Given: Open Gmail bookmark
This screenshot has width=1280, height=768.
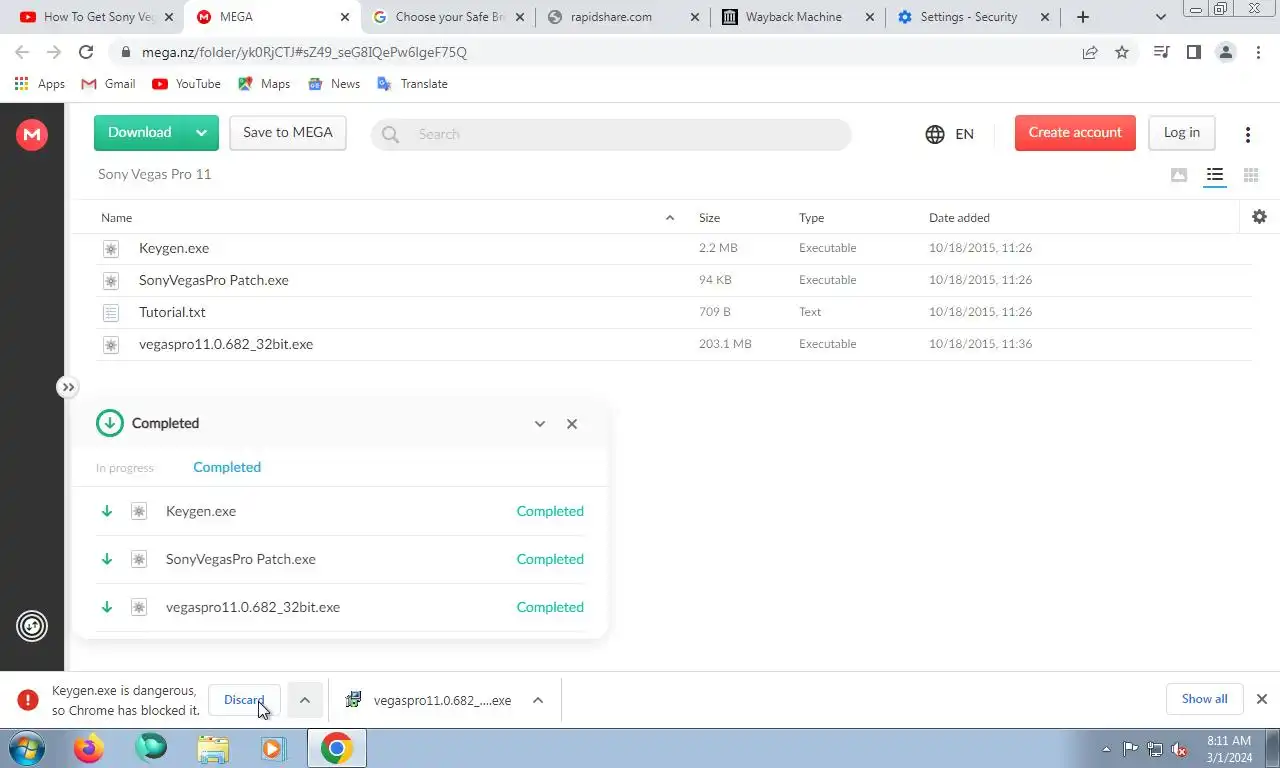Looking at the screenshot, I should [108, 84].
